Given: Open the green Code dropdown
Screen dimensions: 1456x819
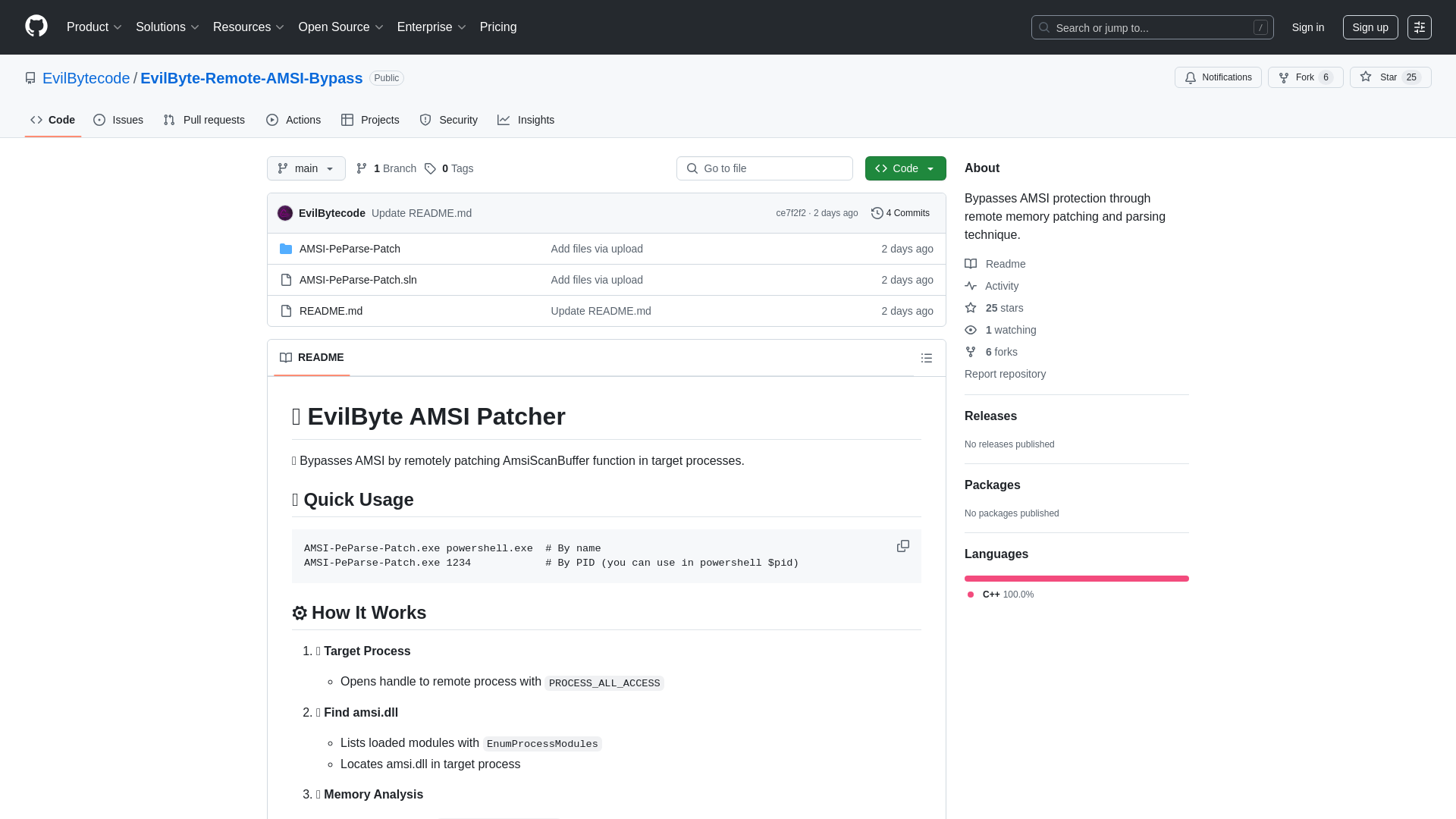Looking at the screenshot, I should coord(905,168).
